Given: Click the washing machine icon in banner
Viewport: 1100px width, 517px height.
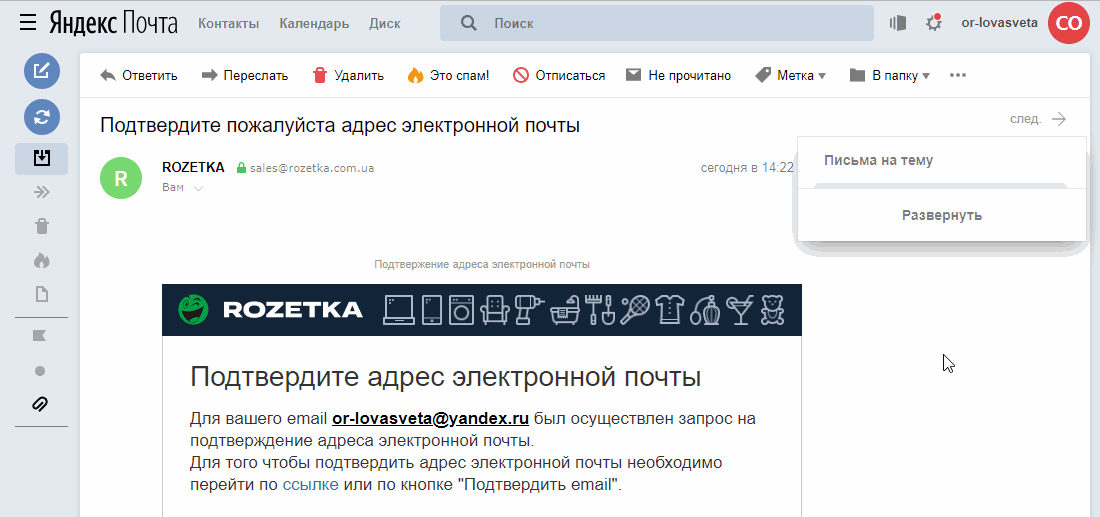Looking at the screenshot, I should click(460, 309).
